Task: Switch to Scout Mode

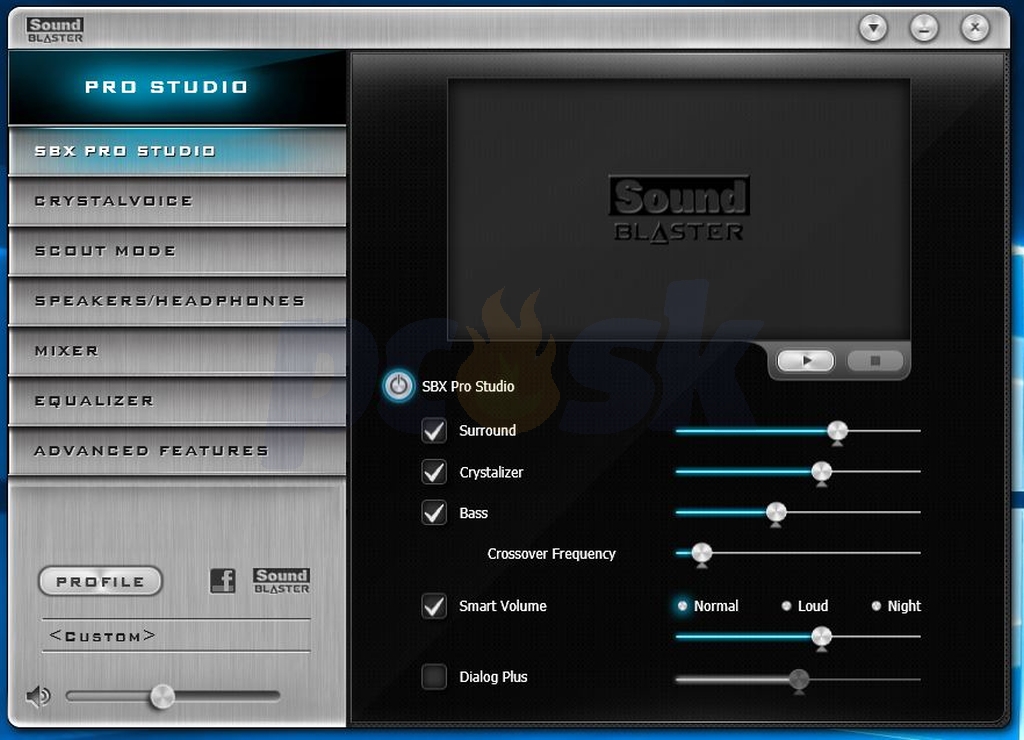Action: point(177,251)
